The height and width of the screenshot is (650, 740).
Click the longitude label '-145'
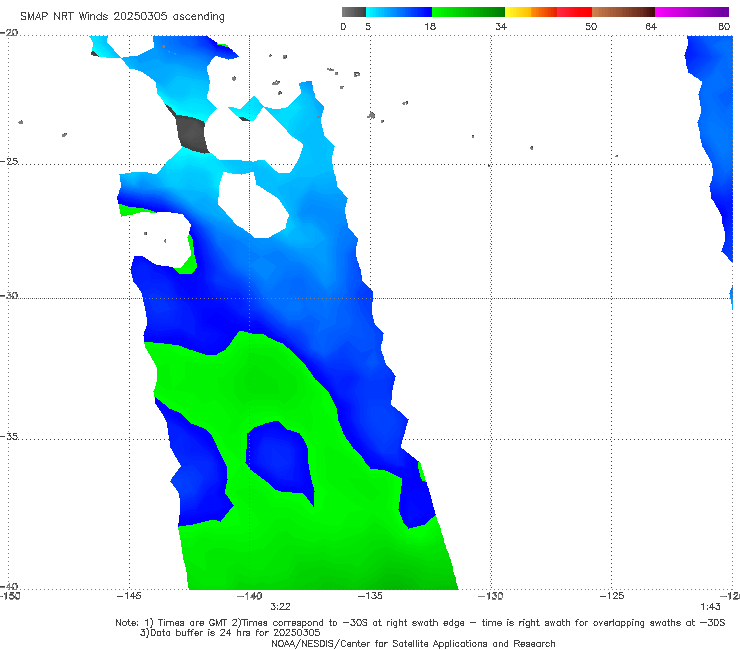129,596
